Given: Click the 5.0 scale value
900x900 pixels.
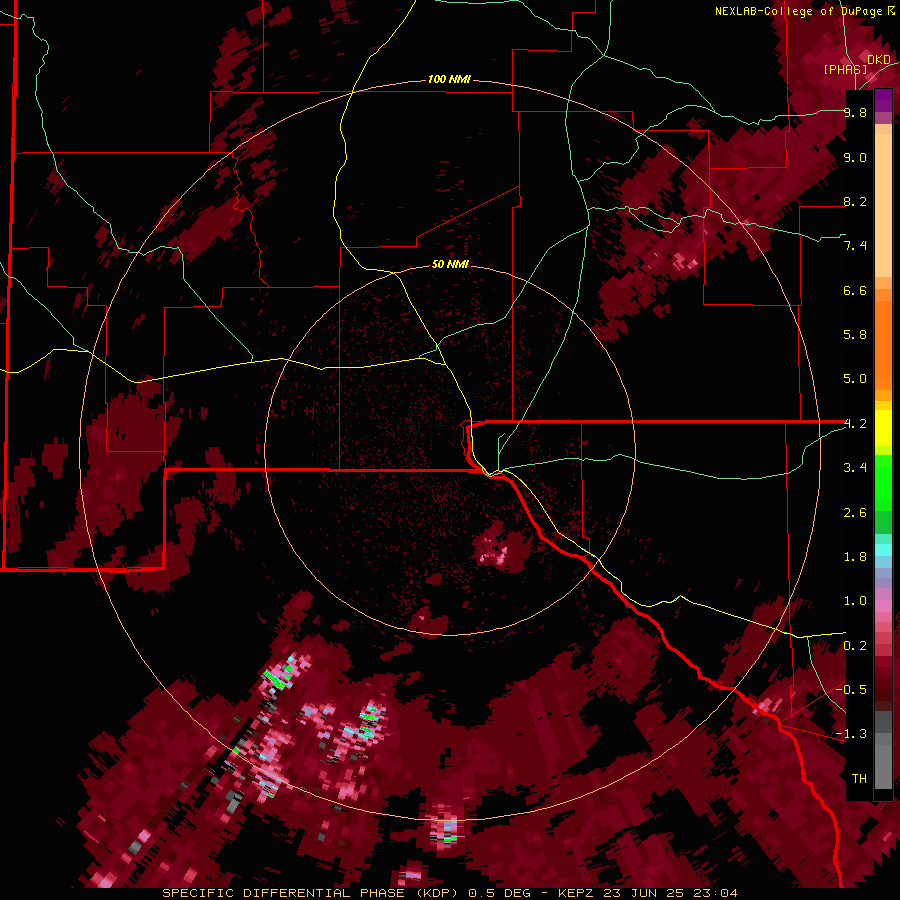Looking at the screenshot, I should point(855,379).
